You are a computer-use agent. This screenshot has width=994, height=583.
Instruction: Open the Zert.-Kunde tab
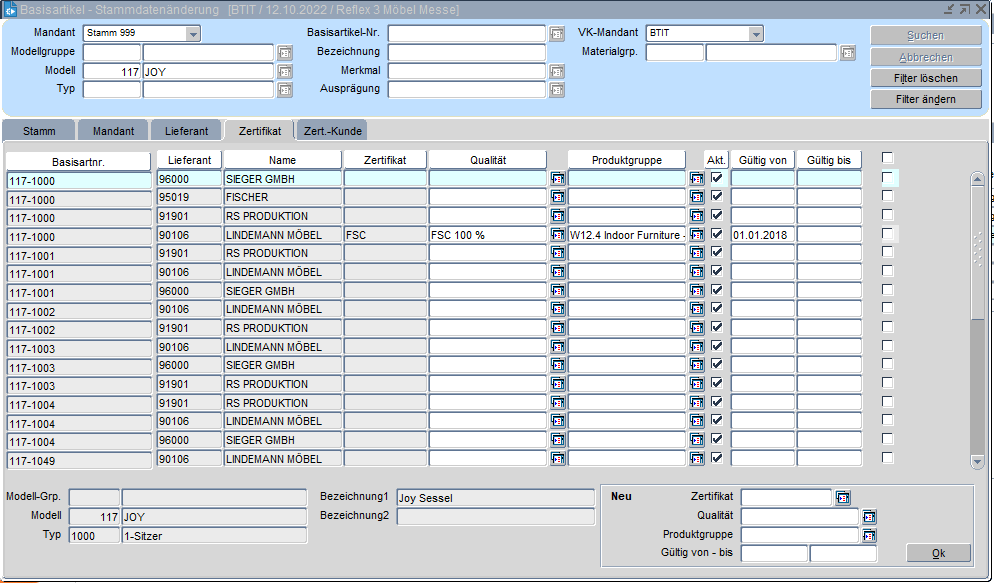click(x=332, y=131)
